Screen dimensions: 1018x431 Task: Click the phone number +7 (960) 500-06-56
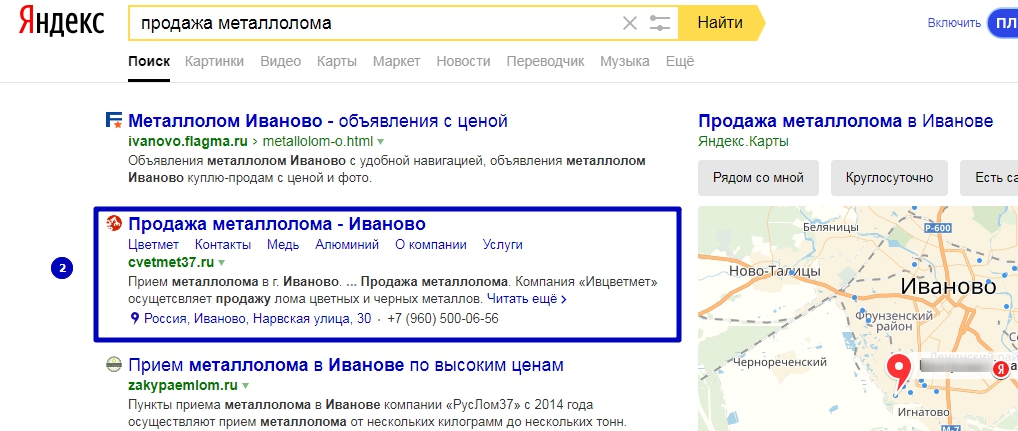click(443, 319)
